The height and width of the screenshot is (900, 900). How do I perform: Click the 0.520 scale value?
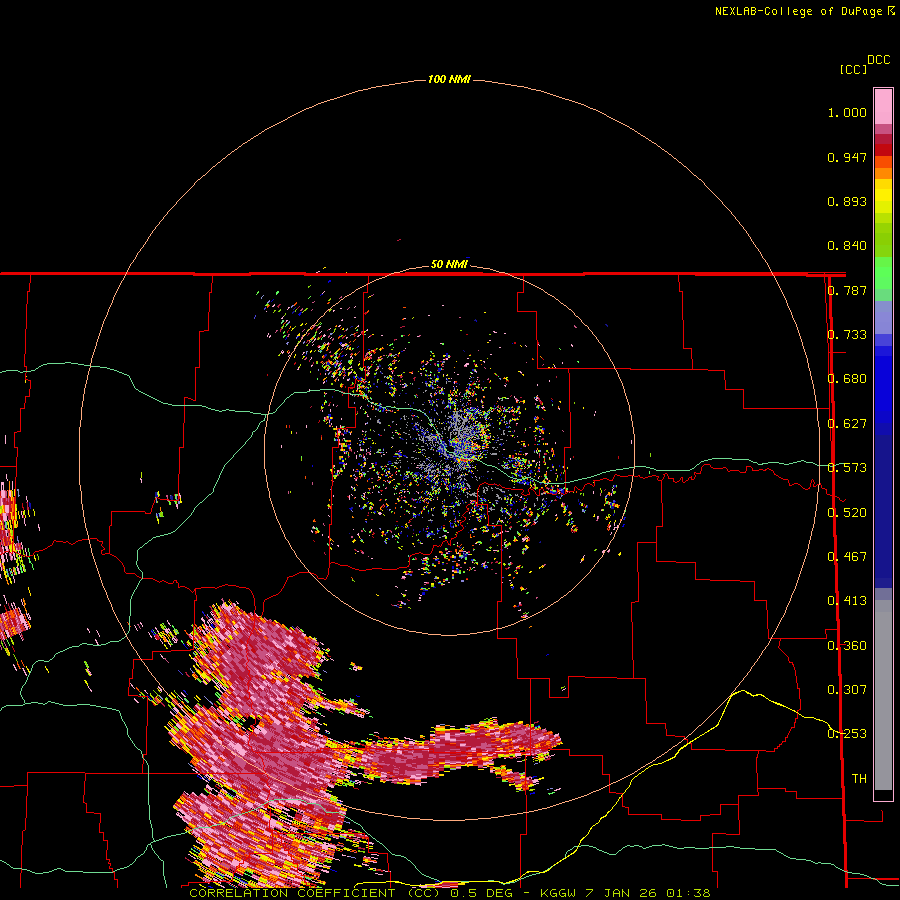point(847,513)
